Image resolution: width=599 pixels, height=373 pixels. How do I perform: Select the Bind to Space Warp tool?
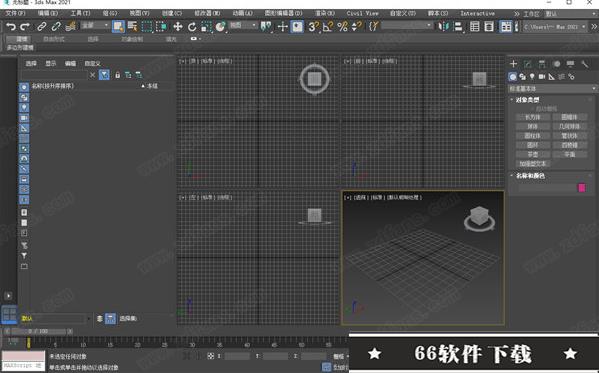click(x=70, y=26)
